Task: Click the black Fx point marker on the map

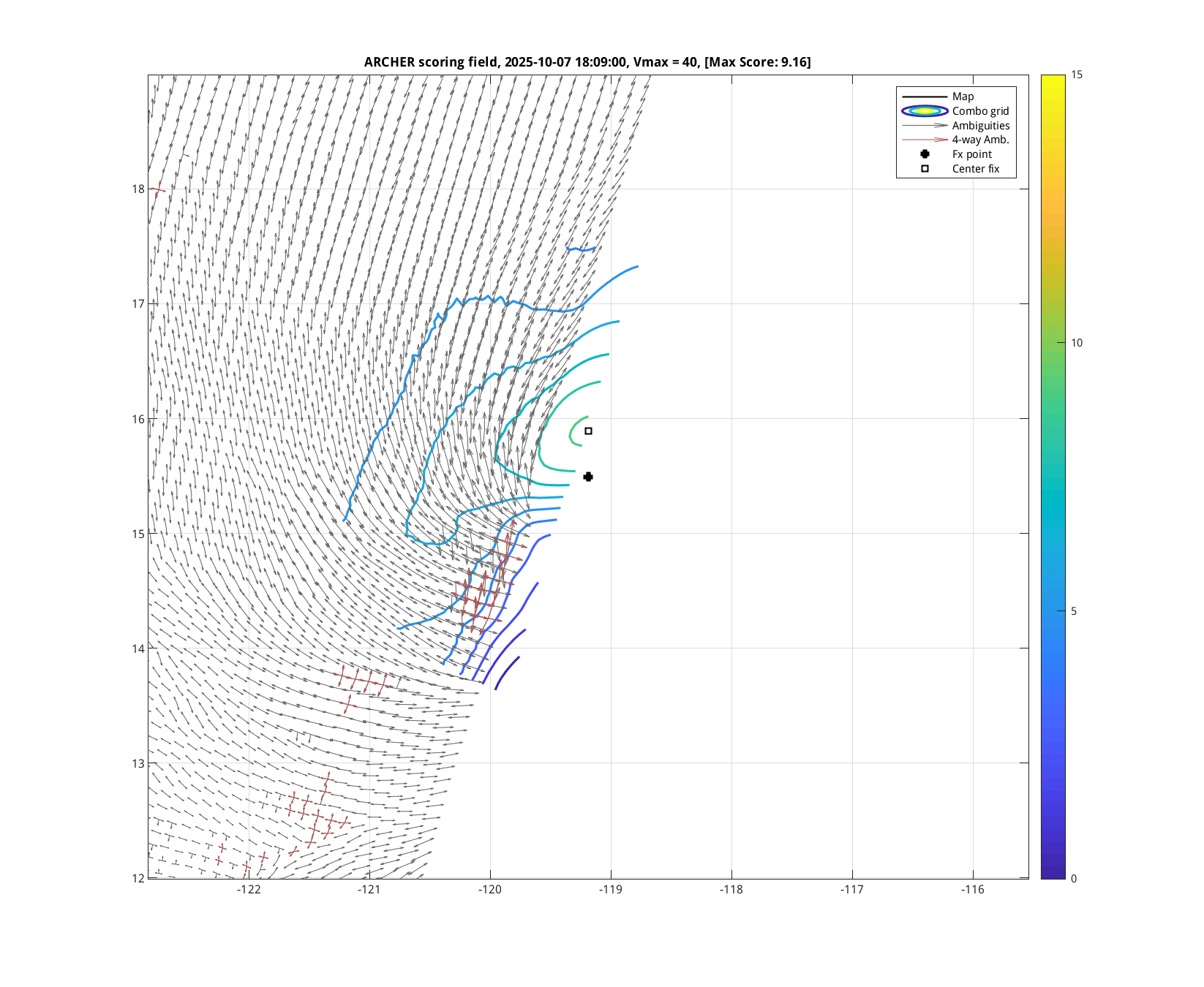Action: (x=588, y=477)
